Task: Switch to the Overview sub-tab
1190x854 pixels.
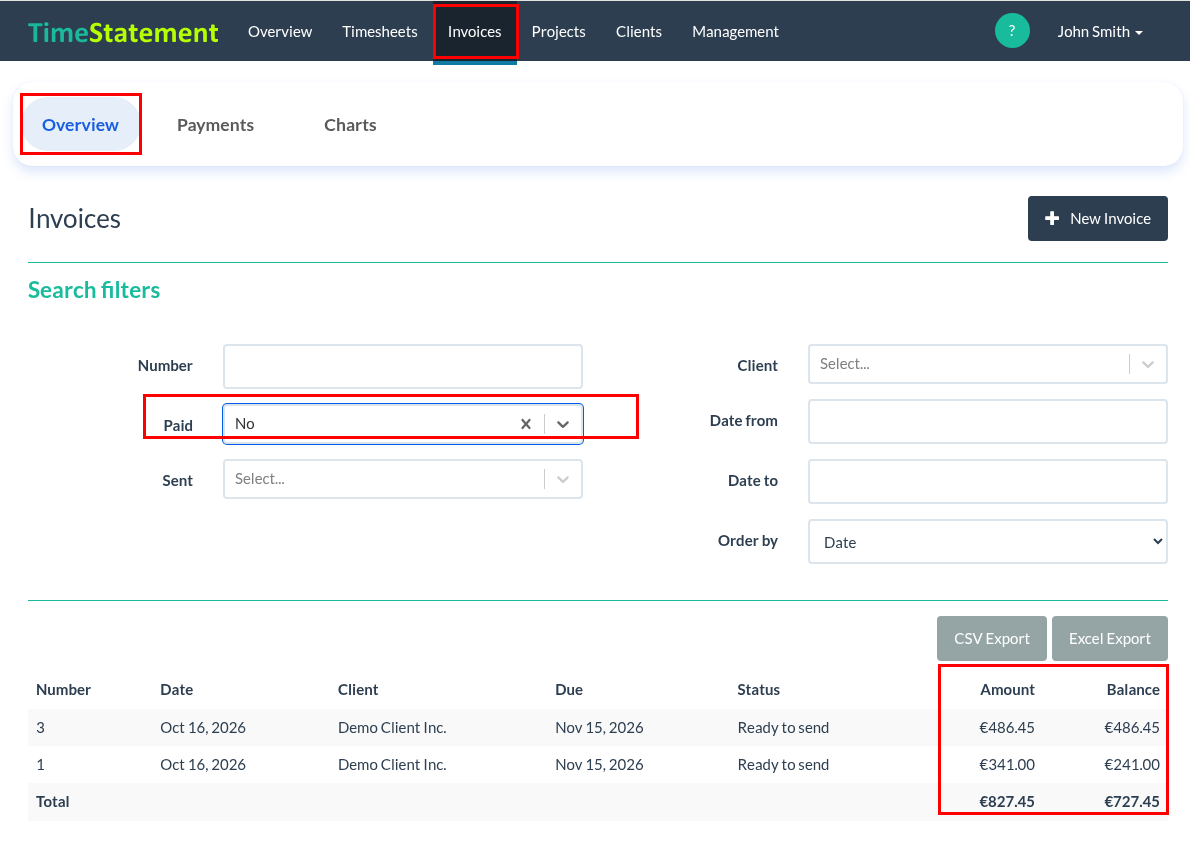Action: [x=80, y=124]
